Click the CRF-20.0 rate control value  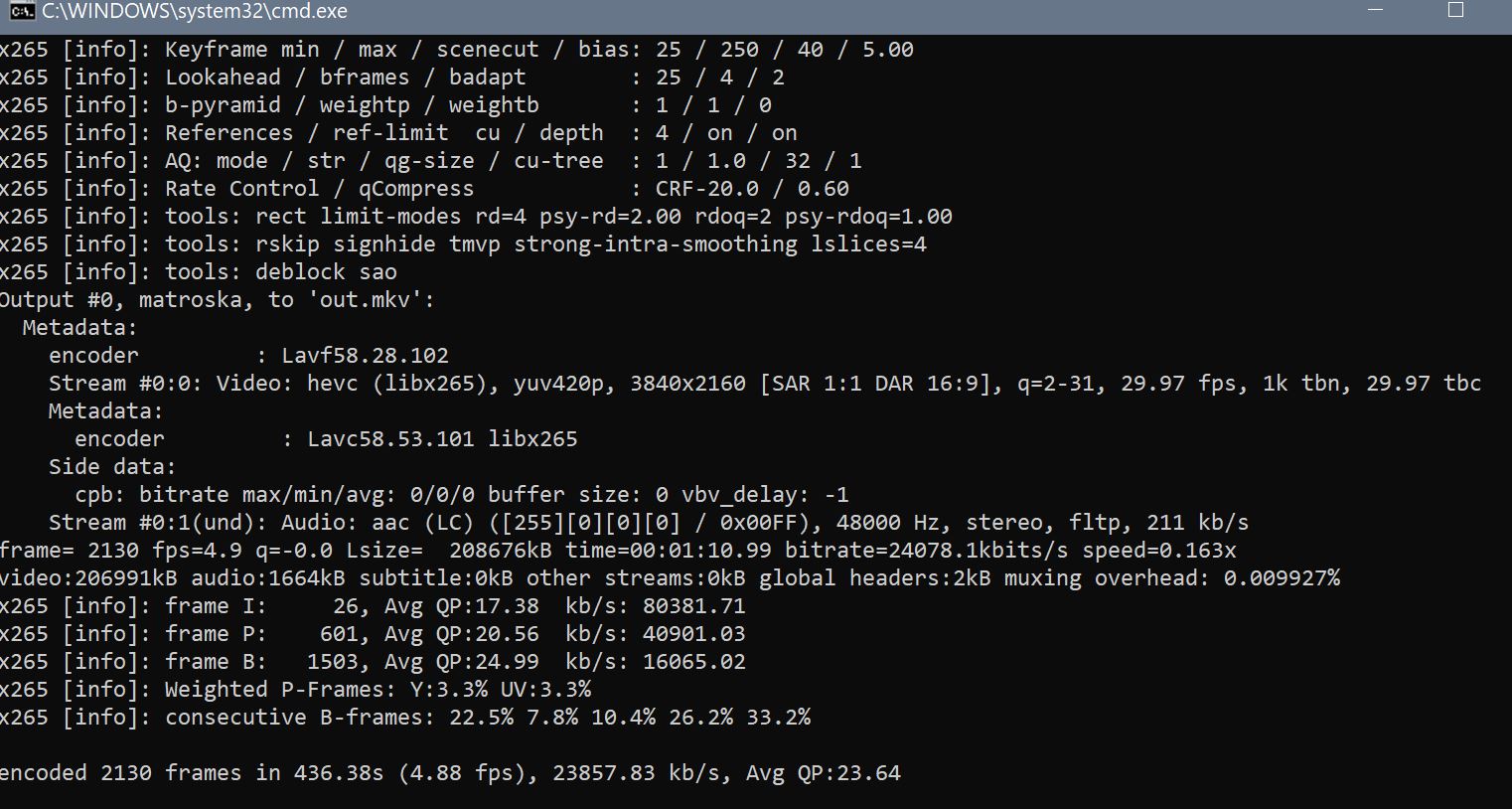coord(706,189)
